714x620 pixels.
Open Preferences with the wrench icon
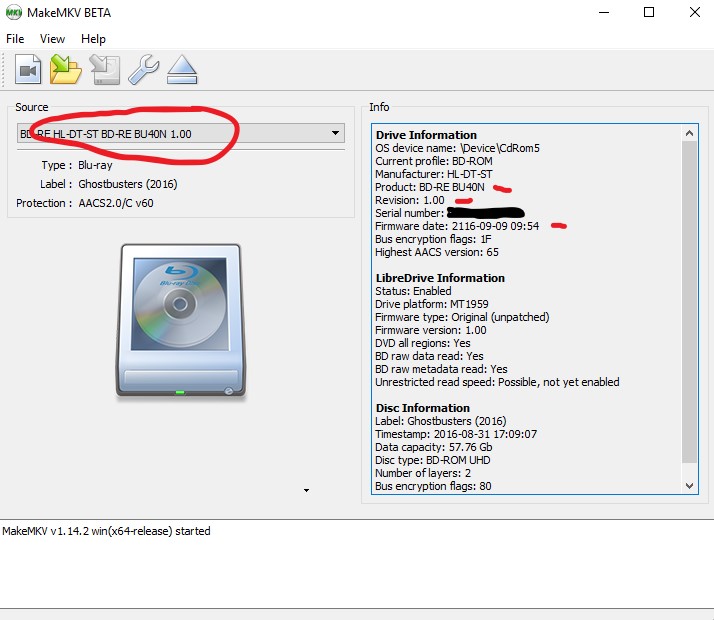pyautogui.click(x=144, y=70)
